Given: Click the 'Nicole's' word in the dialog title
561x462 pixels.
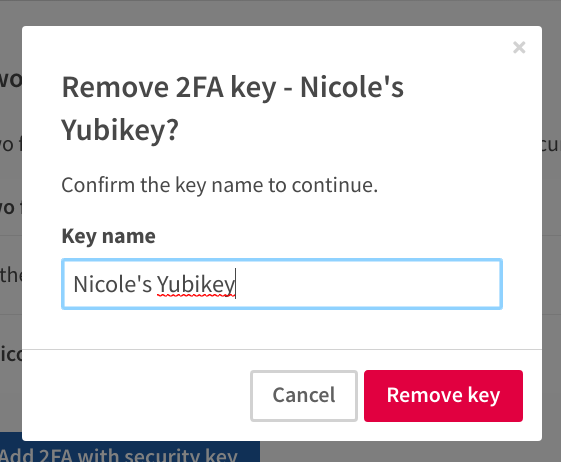Looking at the screenshot, I should point(352,88).
